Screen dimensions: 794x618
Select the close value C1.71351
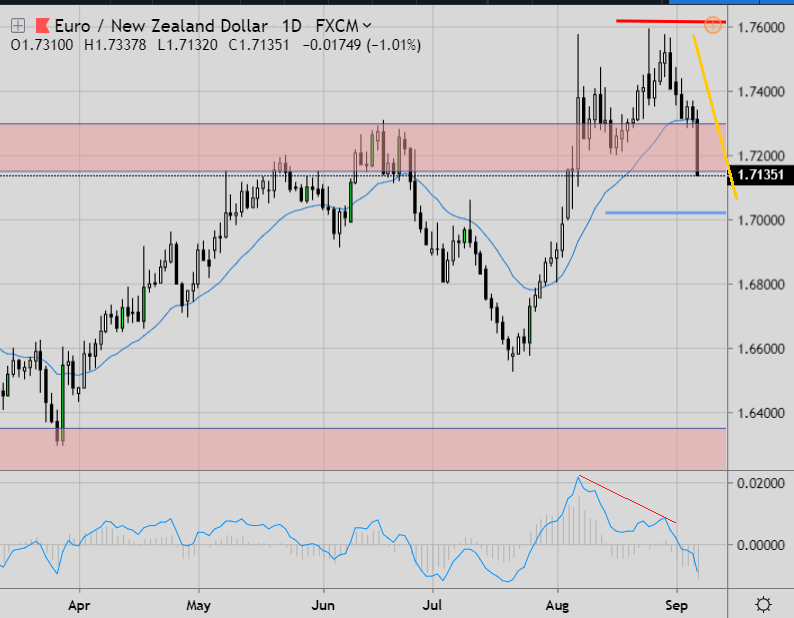259,45
